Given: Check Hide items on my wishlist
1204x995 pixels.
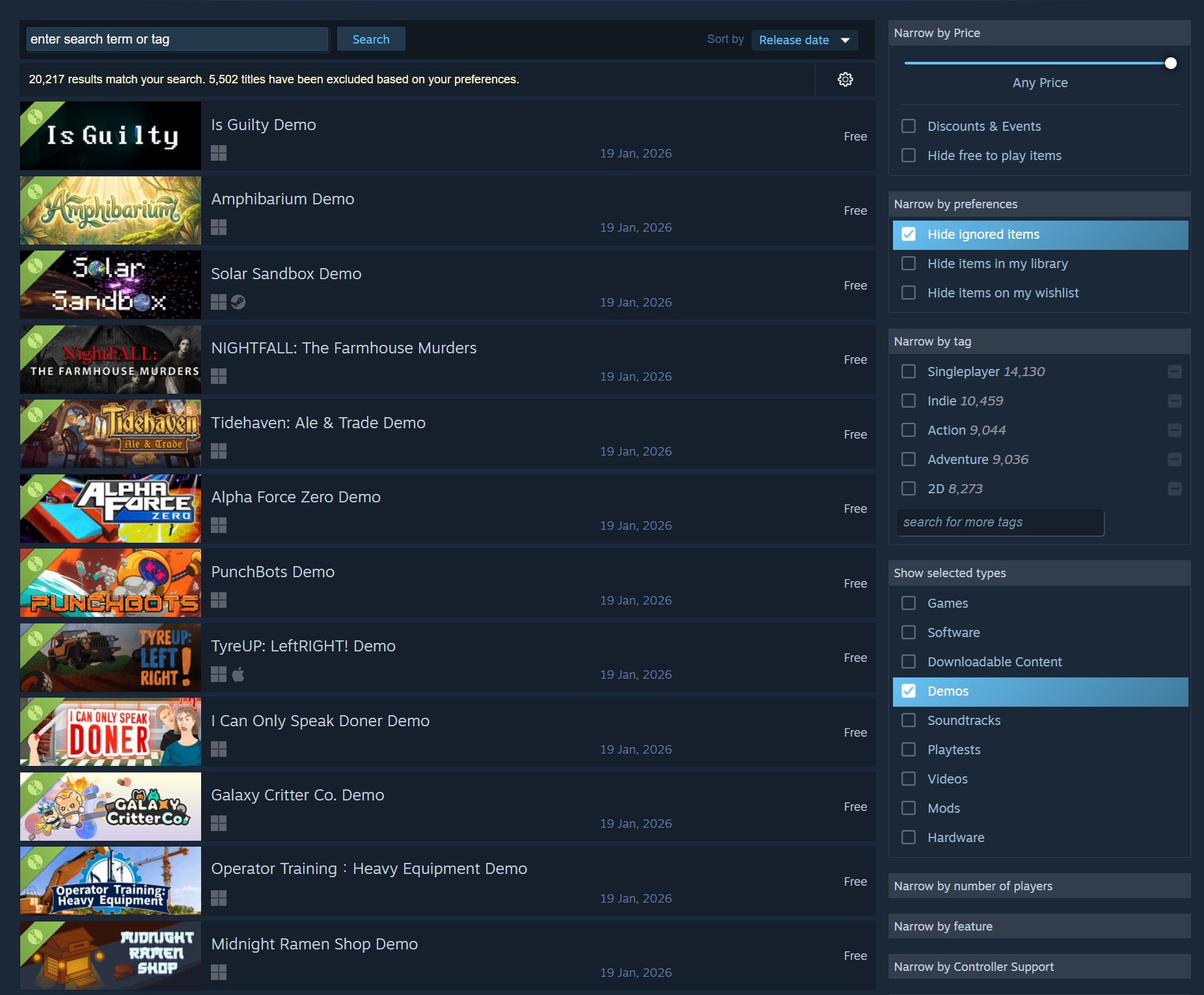Looking at the screenshot, I should click(909, 293).
